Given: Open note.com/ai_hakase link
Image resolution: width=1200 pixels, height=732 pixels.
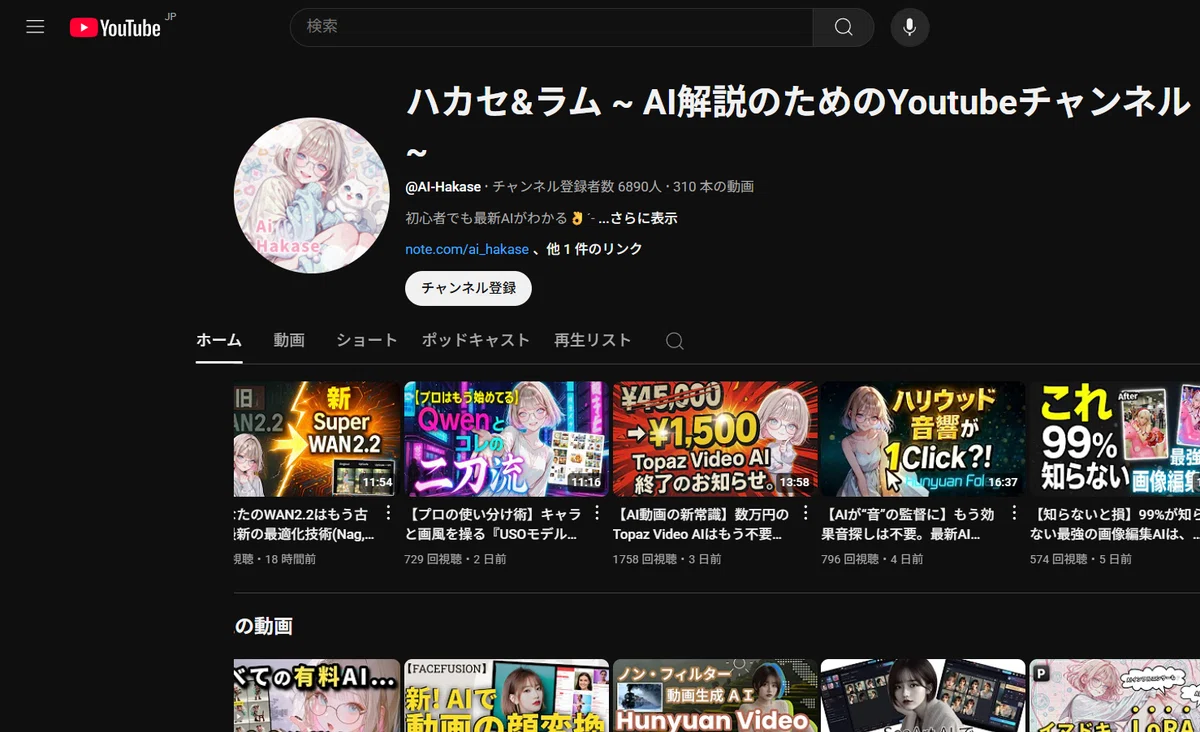Looking at the screenshot, I should tap(467, 249).
